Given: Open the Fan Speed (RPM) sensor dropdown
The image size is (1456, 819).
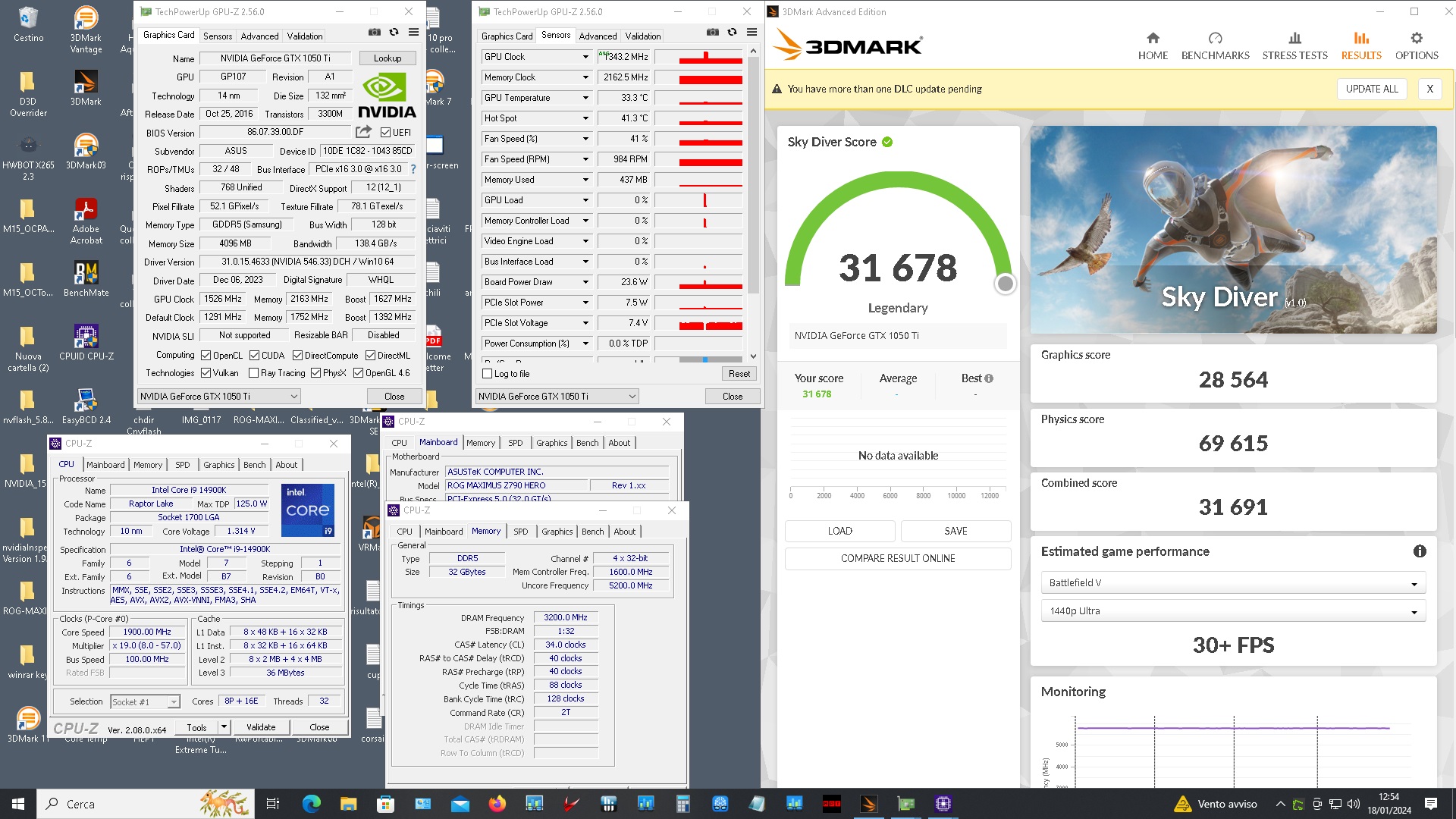Looking at the screenshot, I should (585, 159).
